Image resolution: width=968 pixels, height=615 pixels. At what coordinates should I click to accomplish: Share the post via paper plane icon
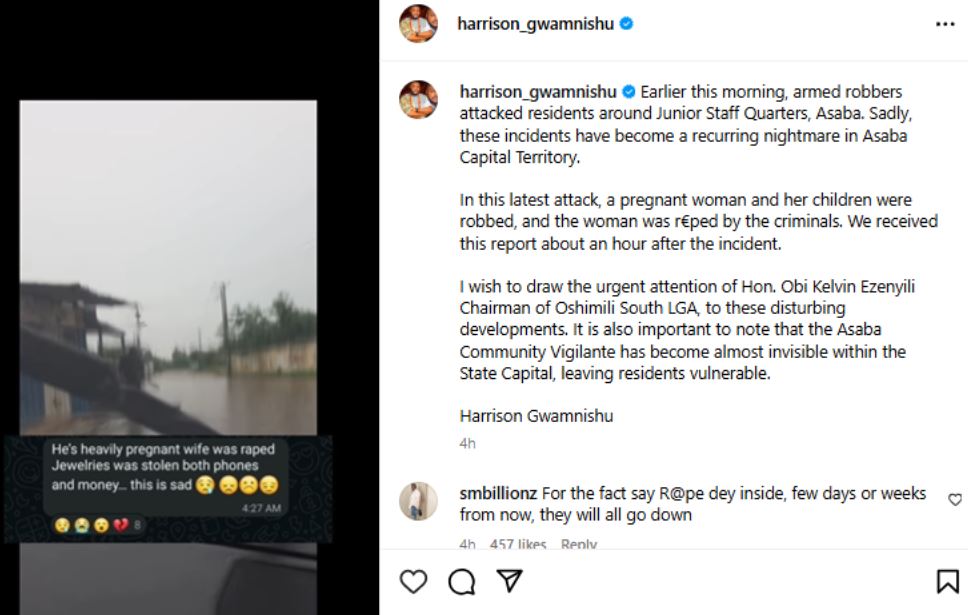pos(509,580)
